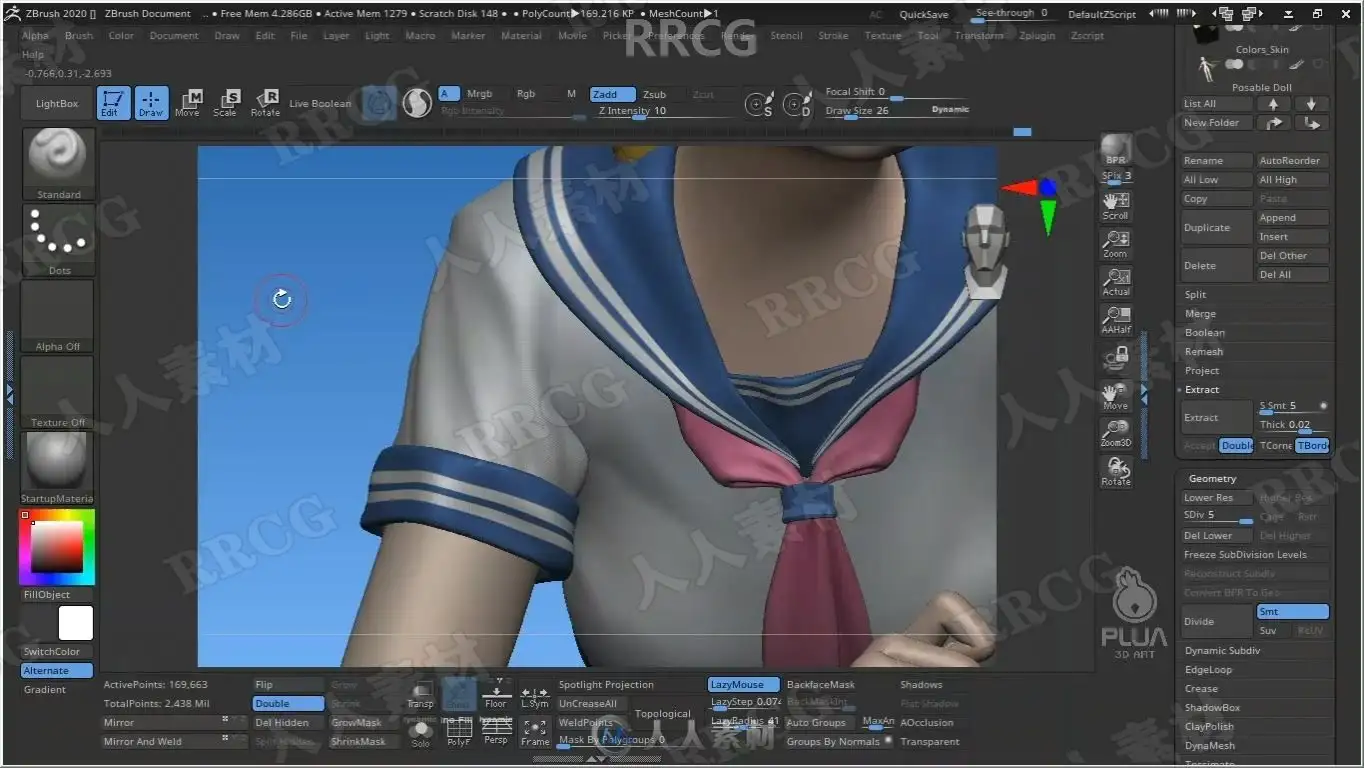Activate the Edit mode icon
Screen dimensions: 1364x768
114,103
